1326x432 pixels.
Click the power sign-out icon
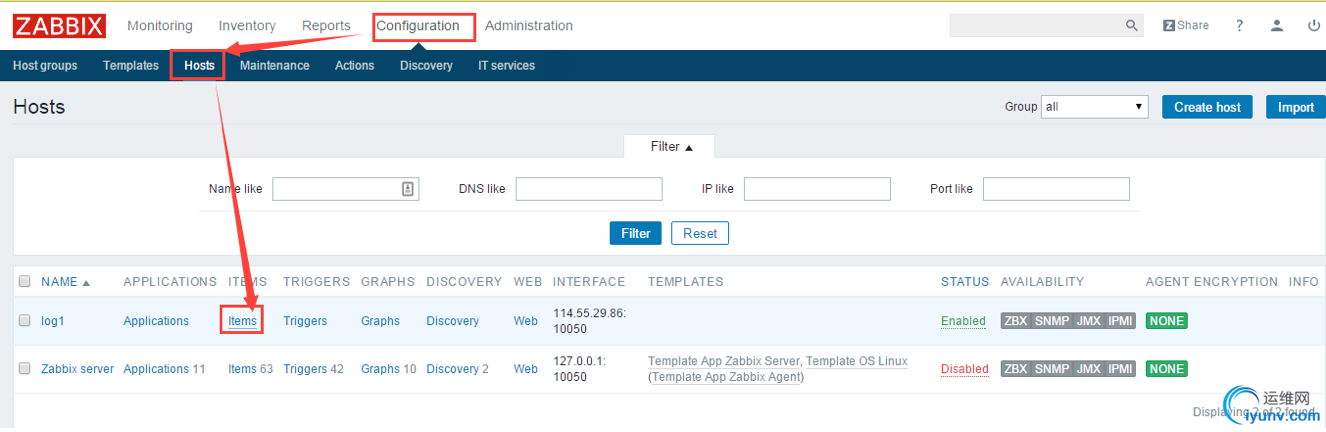[x=1314, y=26]
